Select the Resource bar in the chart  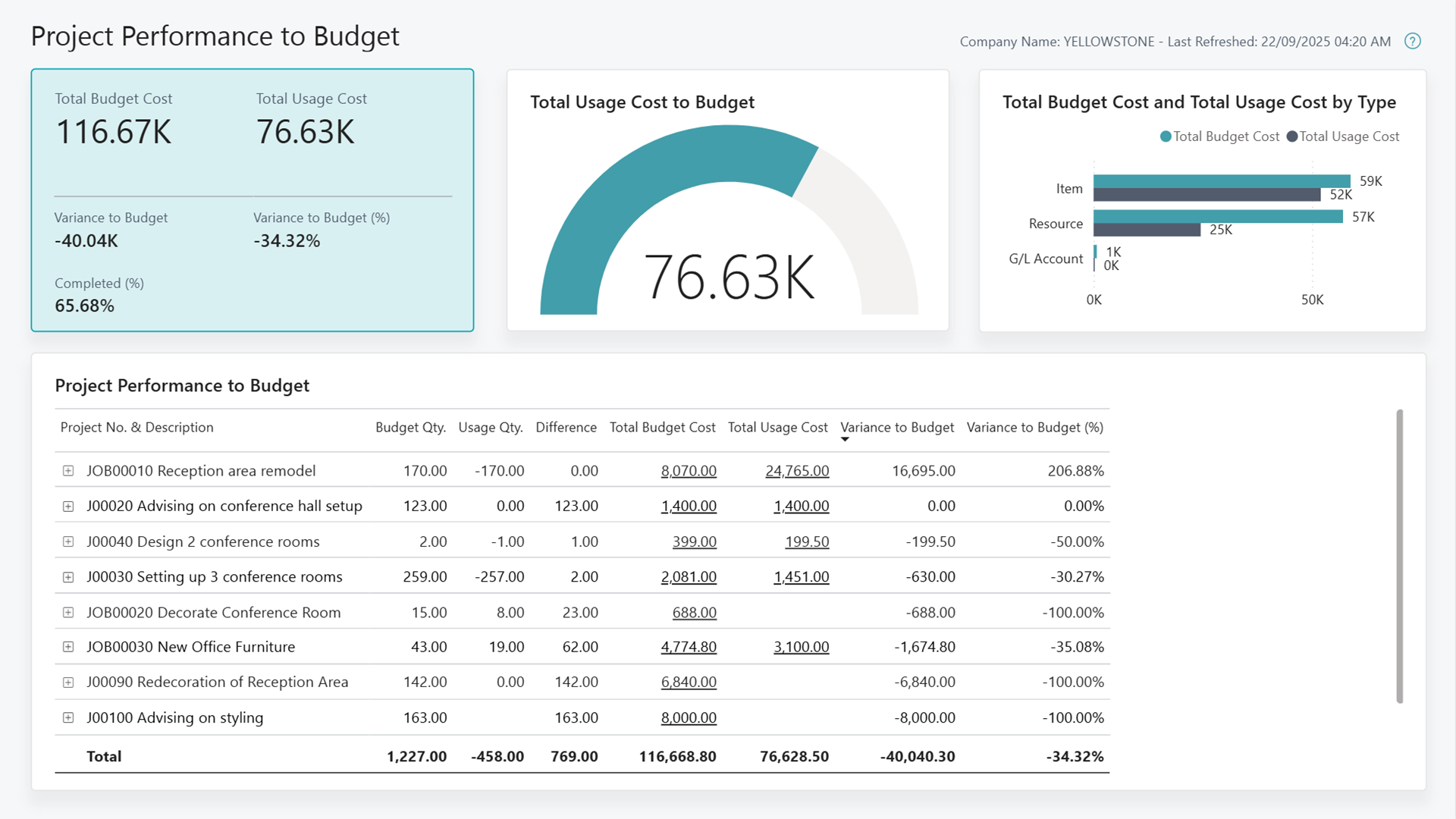(1213, 216)
